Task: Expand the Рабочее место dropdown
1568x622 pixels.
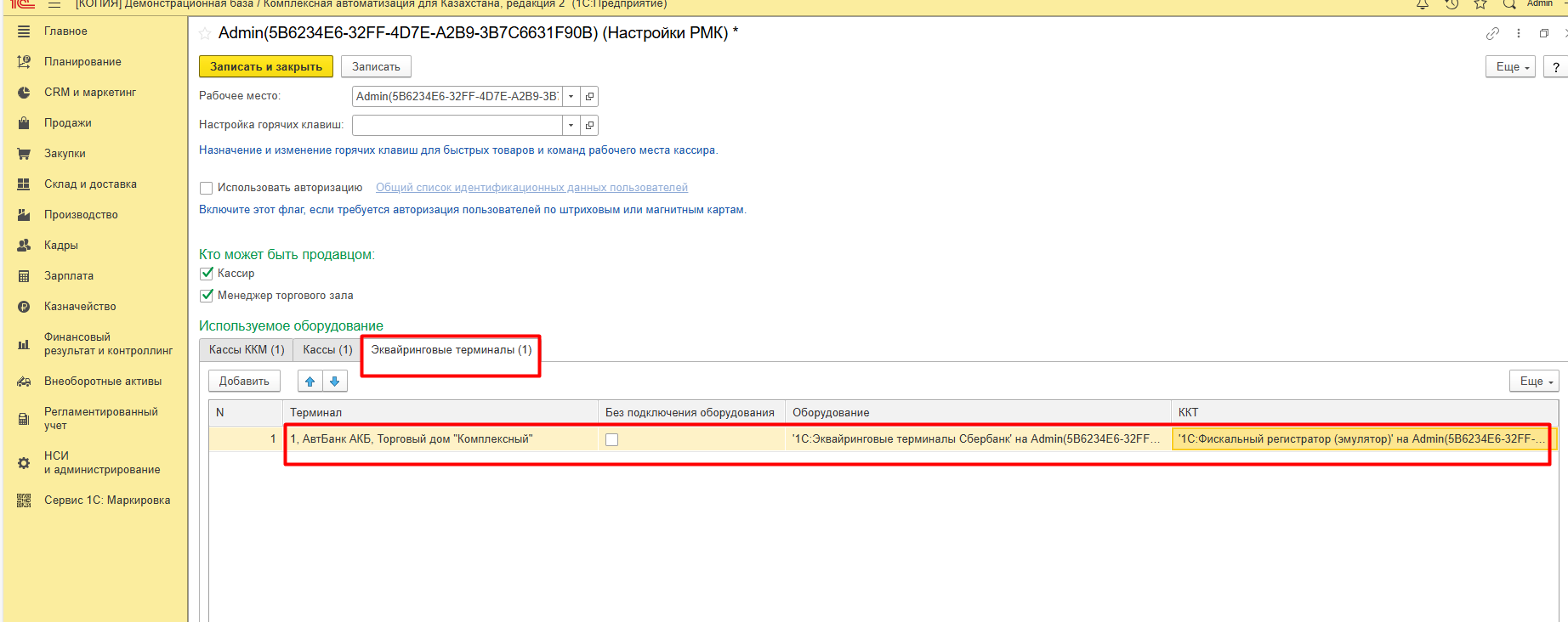Action: (571, 97)
